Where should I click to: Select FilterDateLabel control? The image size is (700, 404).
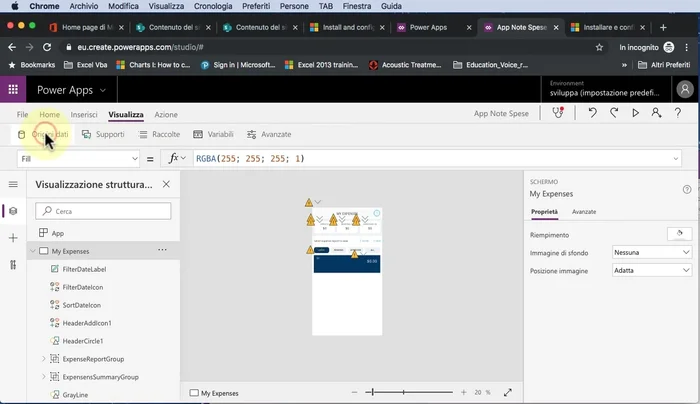coord(84,269)
